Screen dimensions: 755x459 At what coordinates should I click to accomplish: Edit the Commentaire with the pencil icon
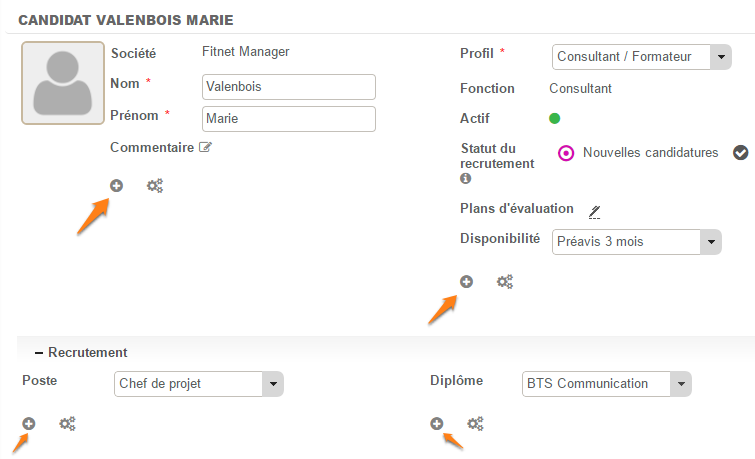click(206, 147)
